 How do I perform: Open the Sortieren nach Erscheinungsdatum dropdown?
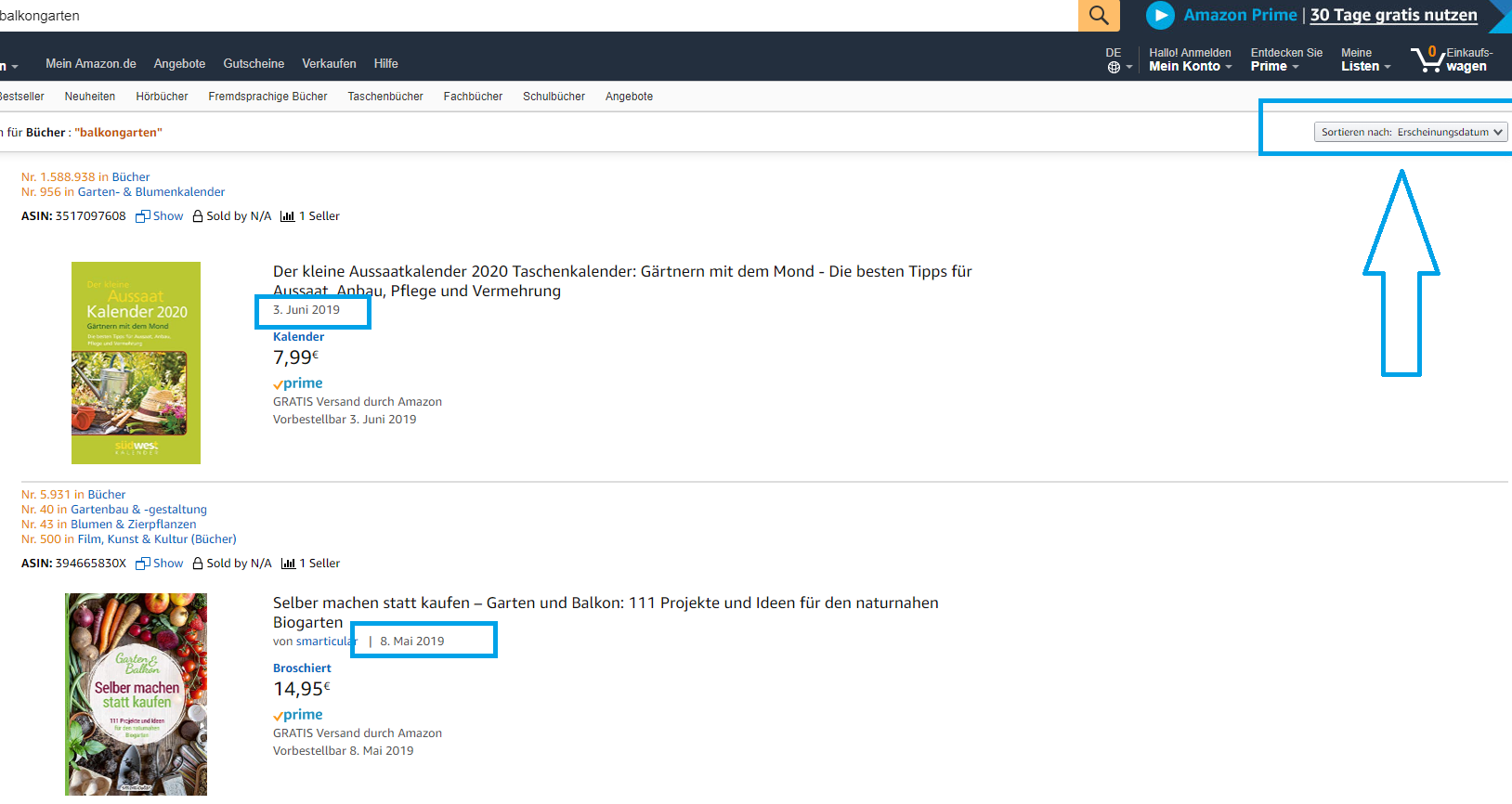(x=1411, y=132)
